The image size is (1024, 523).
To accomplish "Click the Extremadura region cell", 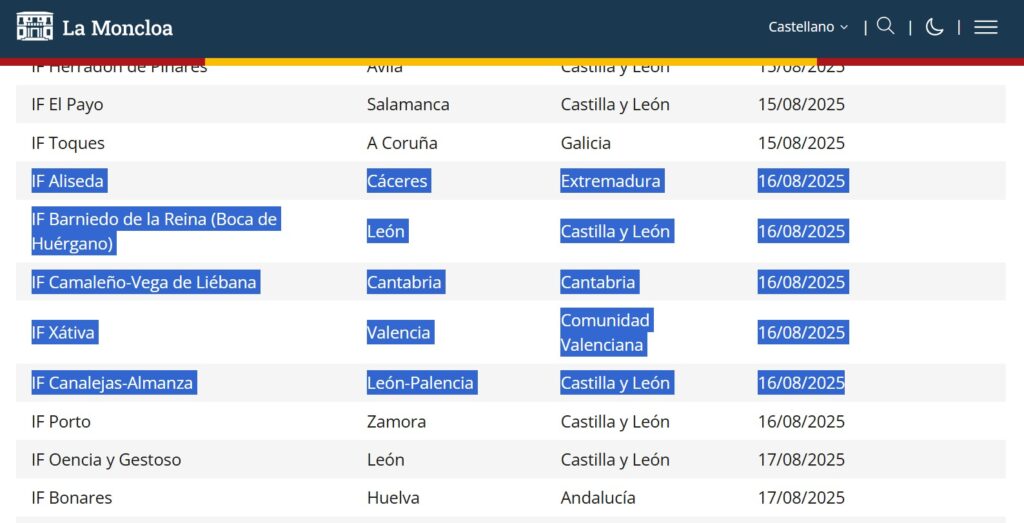I will click(x=610, y=181).
